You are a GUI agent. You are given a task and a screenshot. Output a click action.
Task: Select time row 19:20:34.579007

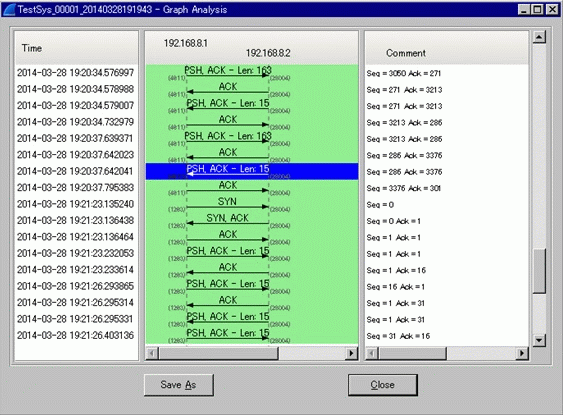coord(75,106)
